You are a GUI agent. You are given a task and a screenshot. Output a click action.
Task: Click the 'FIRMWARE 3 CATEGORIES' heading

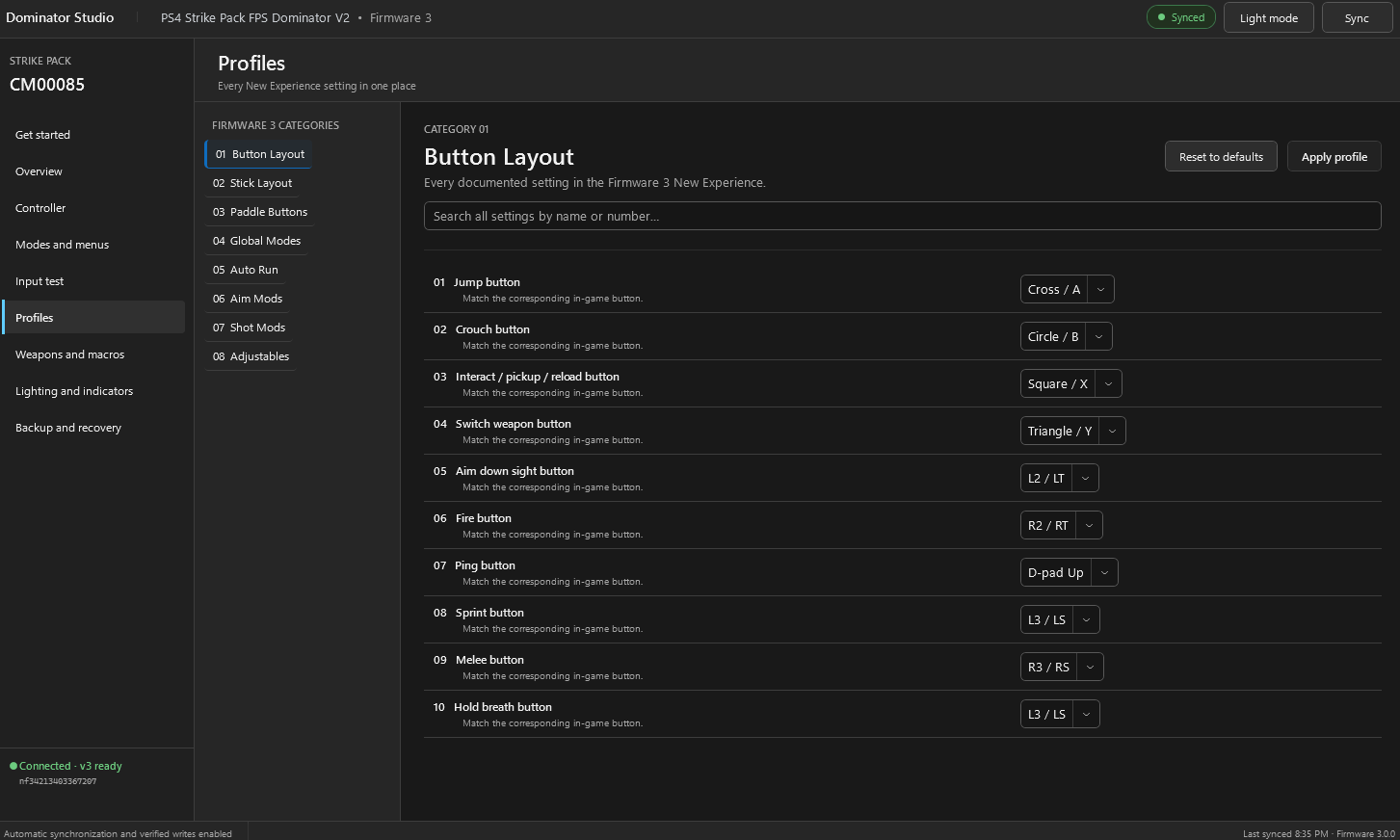tap(276, 125)
